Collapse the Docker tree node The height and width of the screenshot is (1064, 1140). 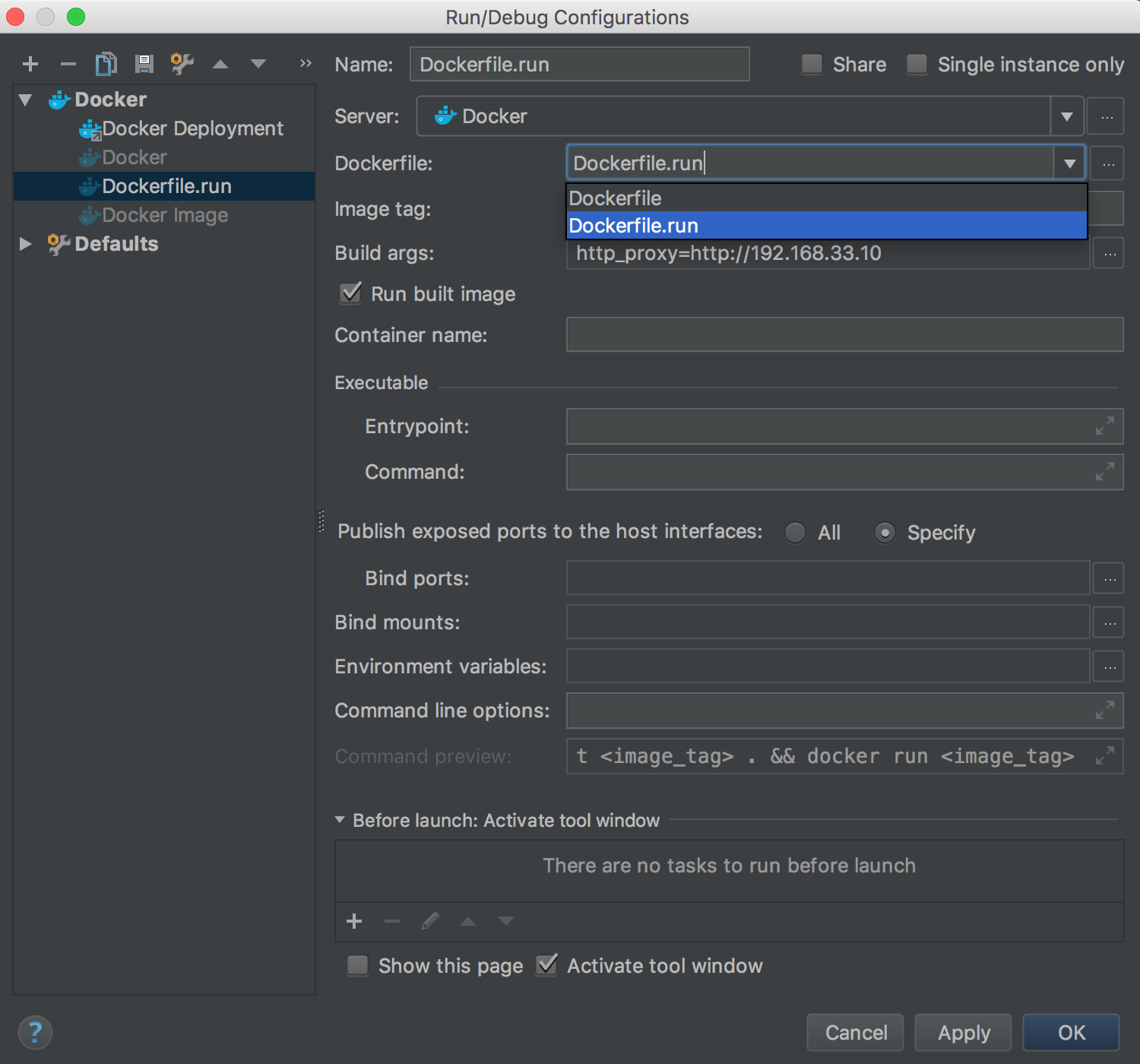pyautogui.click(x=25, y=100)
